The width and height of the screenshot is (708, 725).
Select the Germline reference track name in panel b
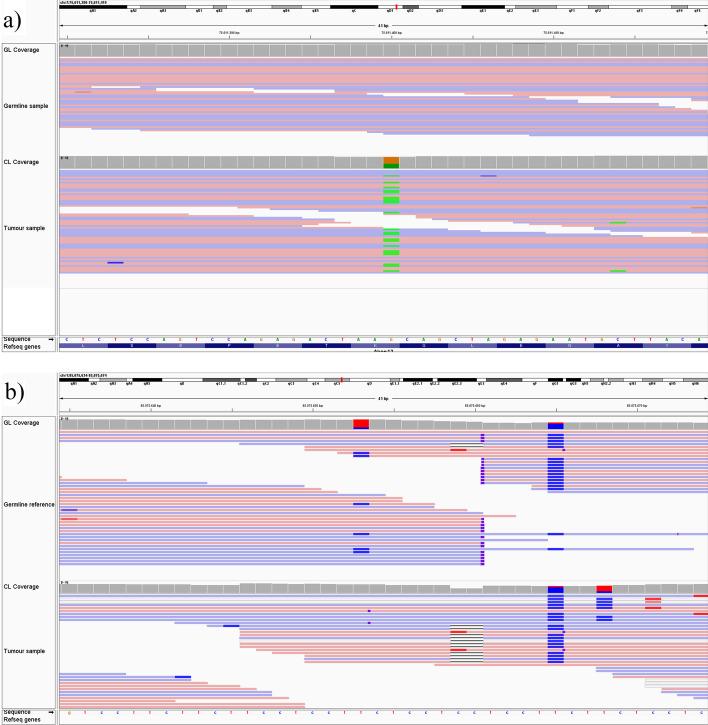29,504
